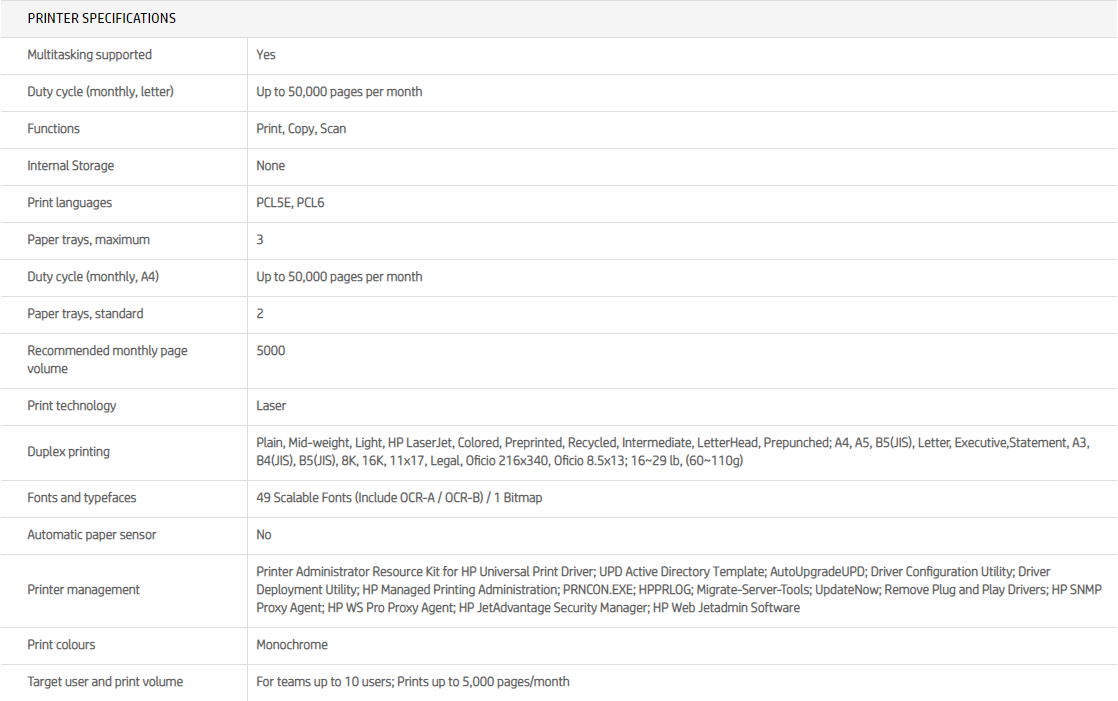1118x701 pixels.
Task: Select the 49 Scalable Fonts value text
Action: click(399, 498)
